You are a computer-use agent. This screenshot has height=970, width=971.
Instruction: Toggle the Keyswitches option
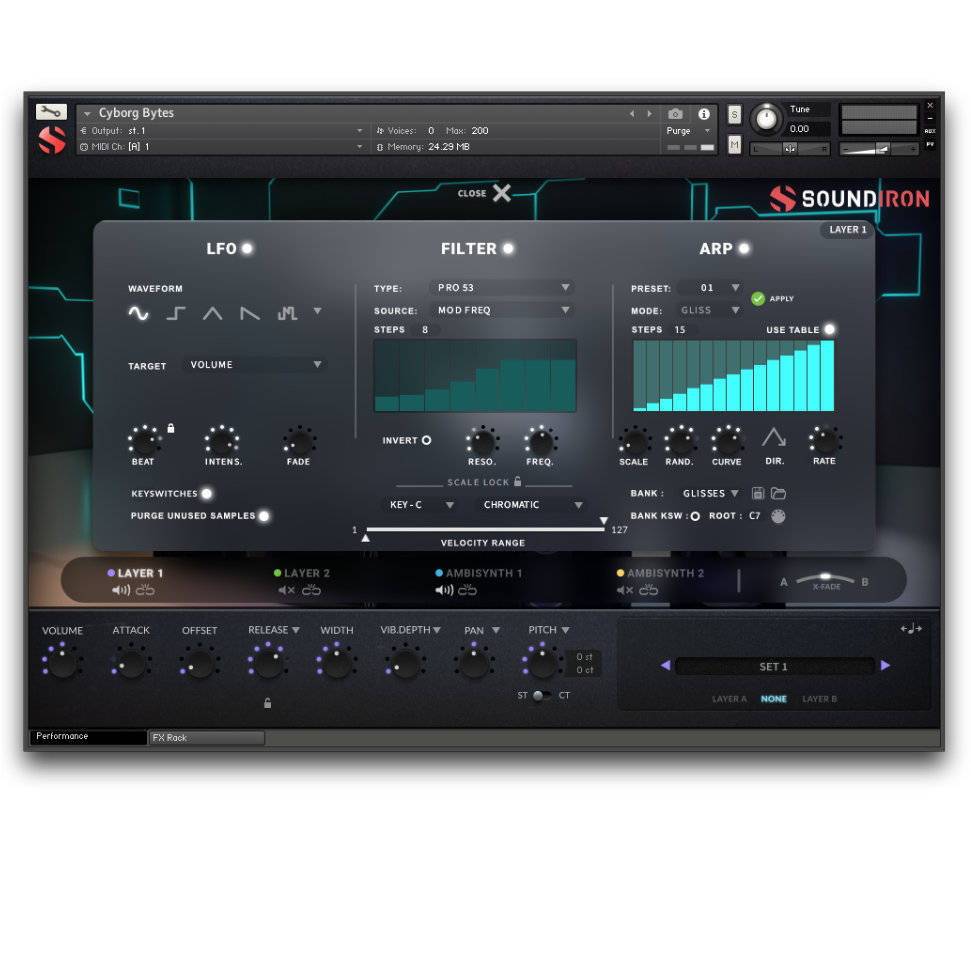tap(207, 493)
